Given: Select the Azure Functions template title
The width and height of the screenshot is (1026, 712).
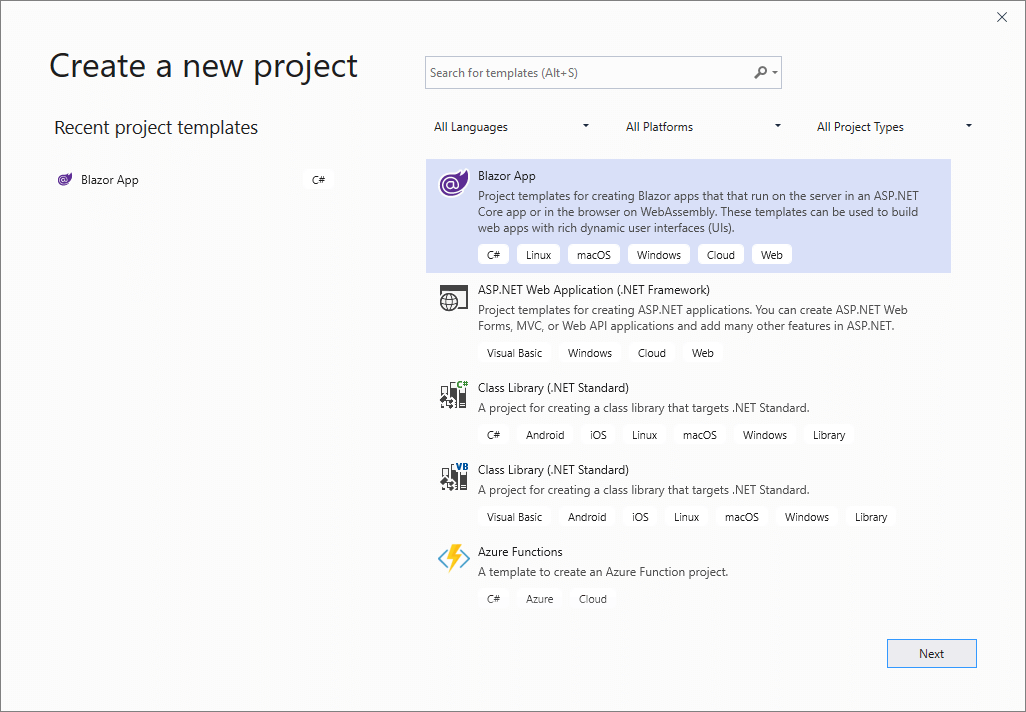Looking at the screenshot, I should [x=520, y=552].
